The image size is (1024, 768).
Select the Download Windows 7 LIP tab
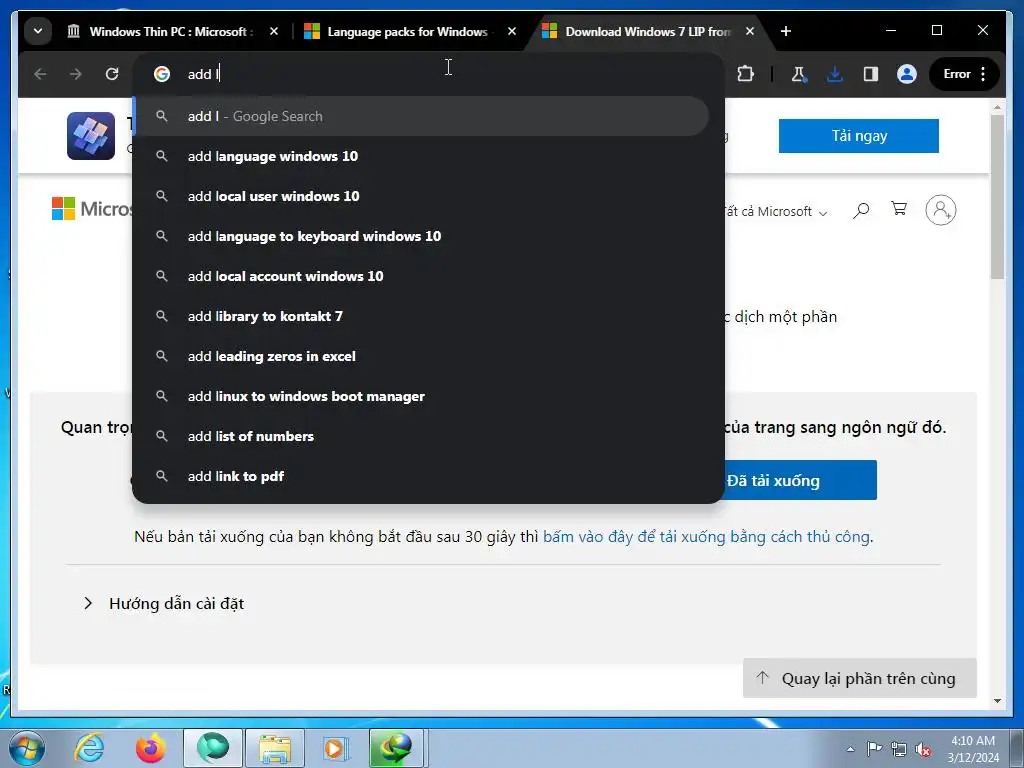pyautogui.click(x=648, y=31)
